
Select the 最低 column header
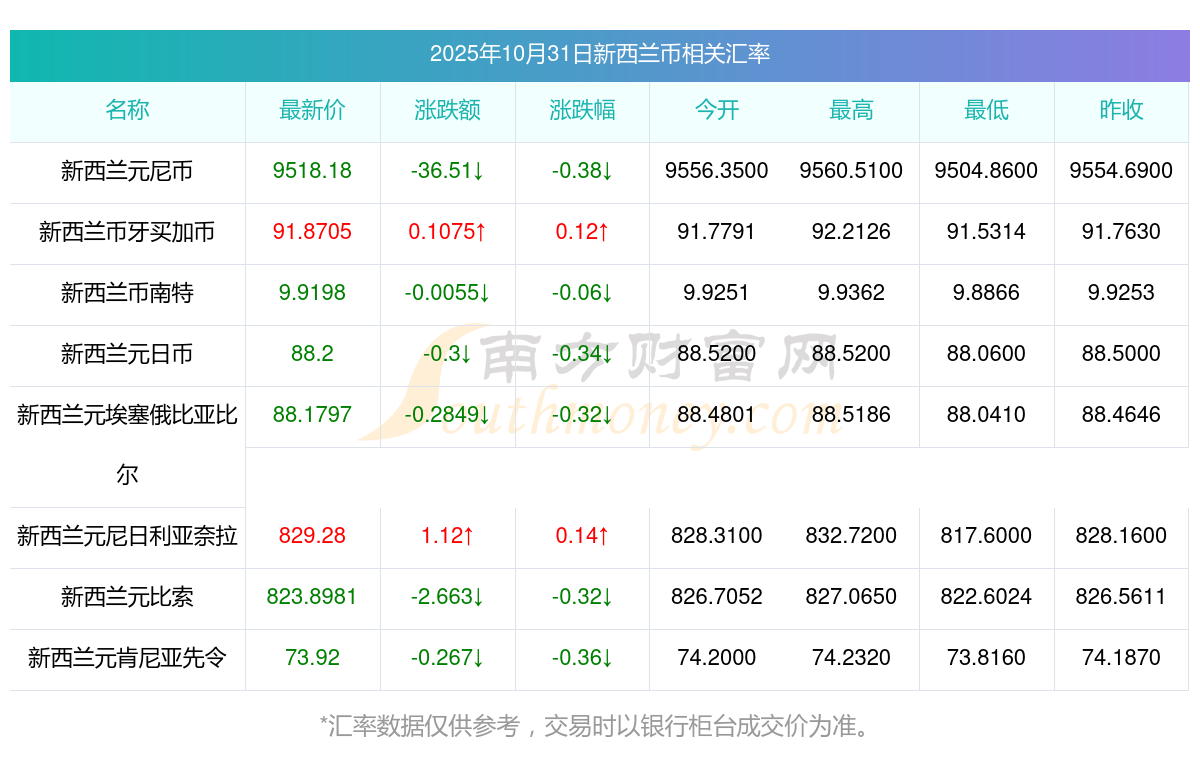pos(986,110)
